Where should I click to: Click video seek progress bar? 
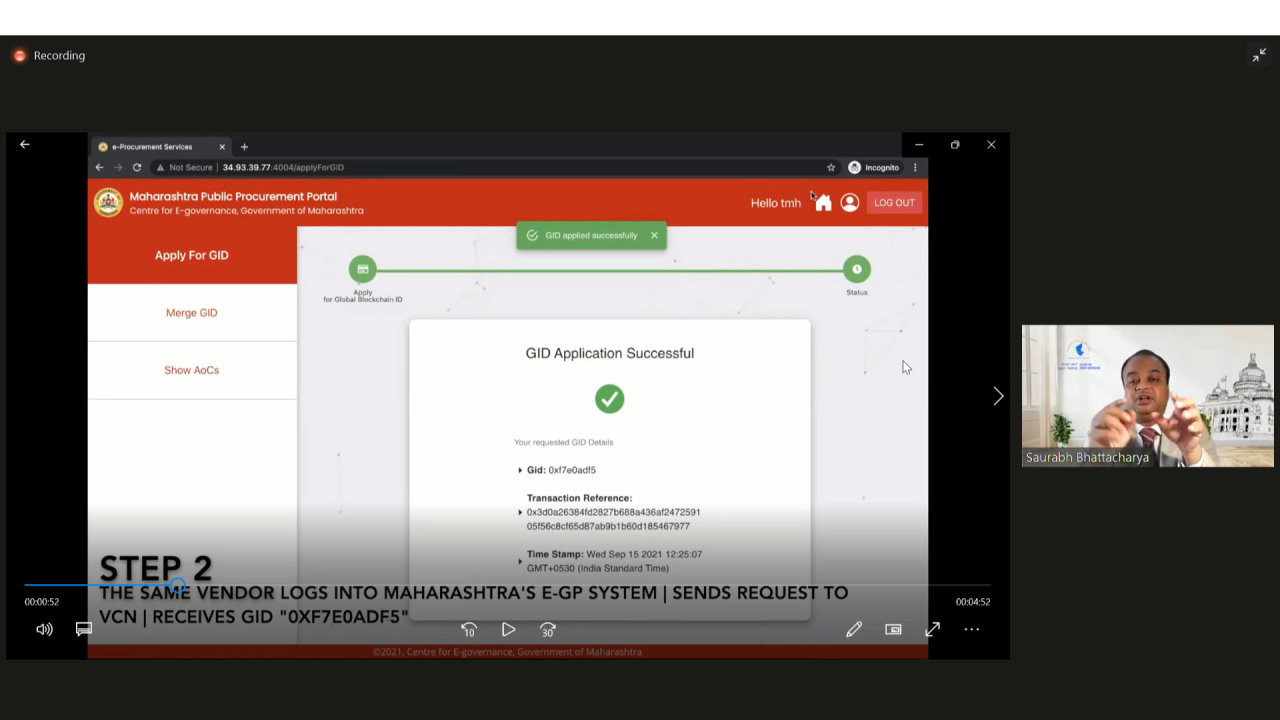click(x=508, y=585)
